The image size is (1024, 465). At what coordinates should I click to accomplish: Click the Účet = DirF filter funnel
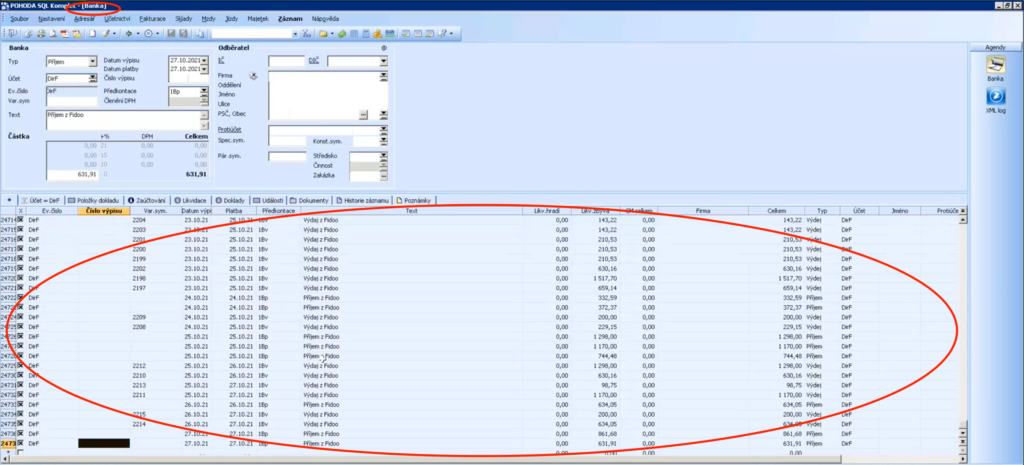pyautogui.click(x=25, y=200)
